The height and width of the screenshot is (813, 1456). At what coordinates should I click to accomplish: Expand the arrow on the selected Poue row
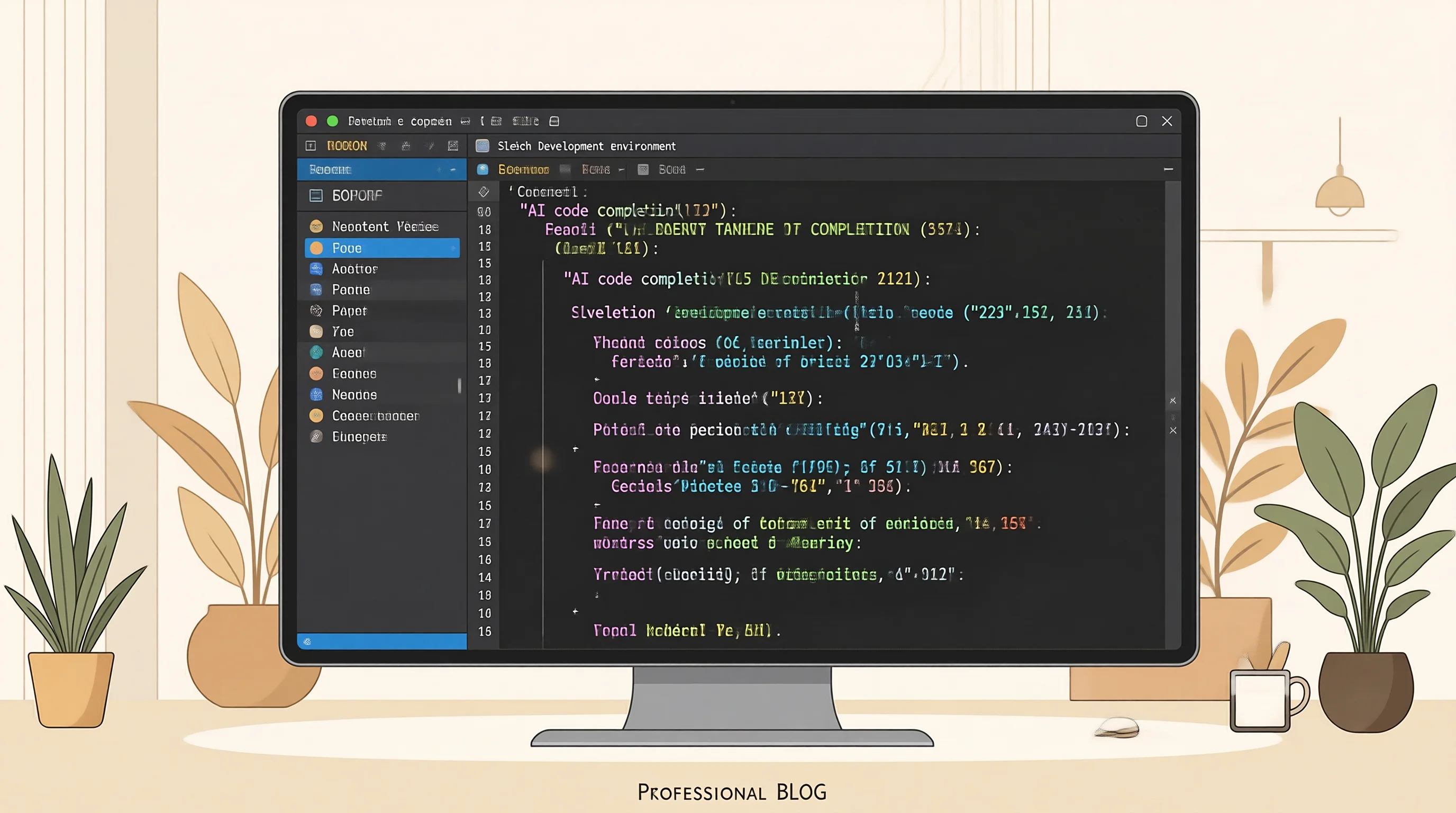click(453, 248)
